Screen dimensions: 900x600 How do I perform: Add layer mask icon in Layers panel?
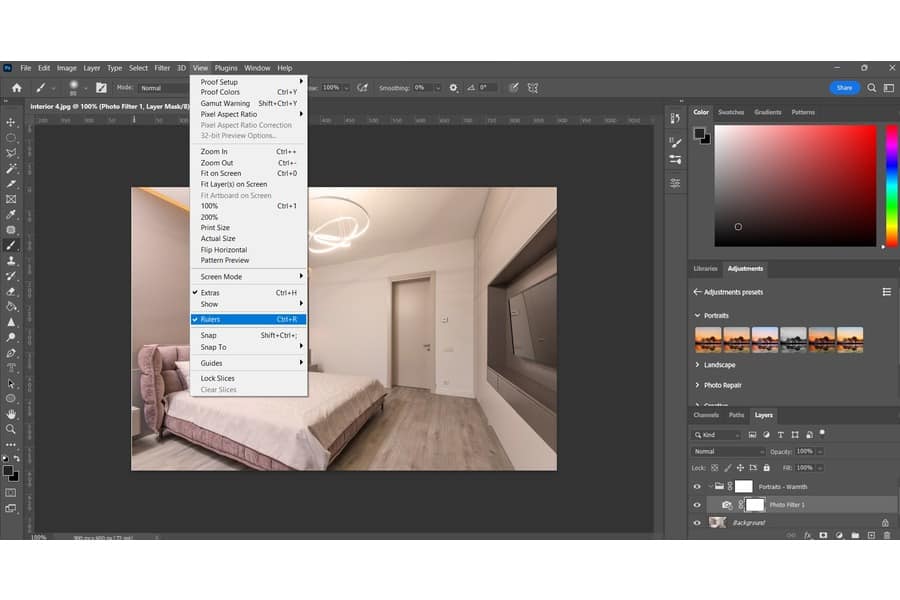point(823,535)
